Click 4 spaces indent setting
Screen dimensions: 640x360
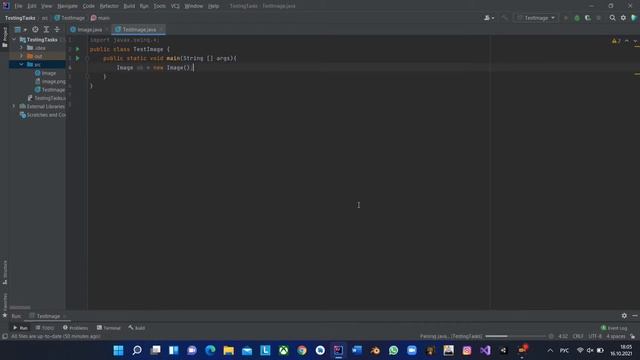pyautogui.click(x=616, y=336)
